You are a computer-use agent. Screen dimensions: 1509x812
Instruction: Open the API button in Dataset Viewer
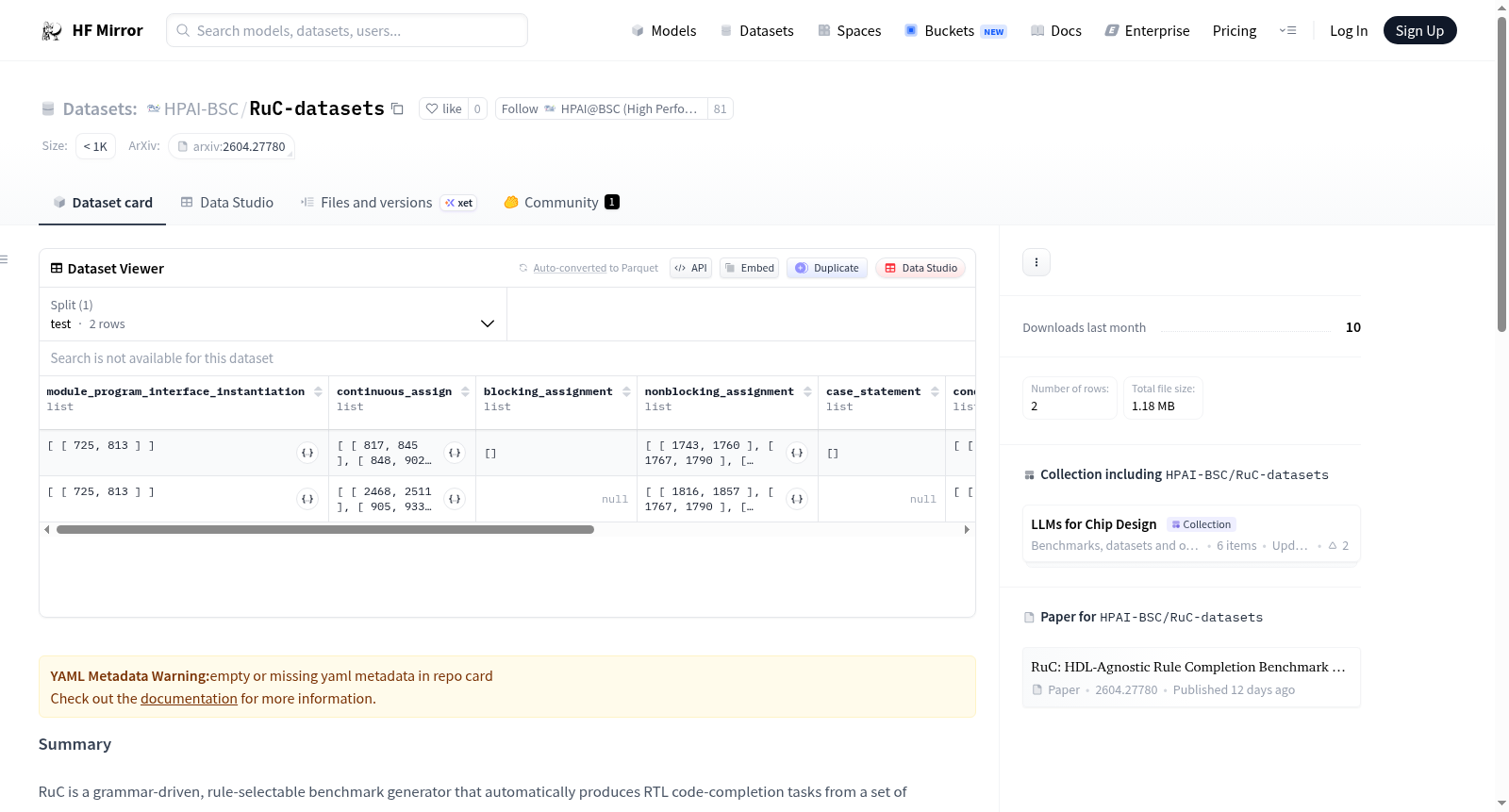pyautogui.click(x=690, y=268)
